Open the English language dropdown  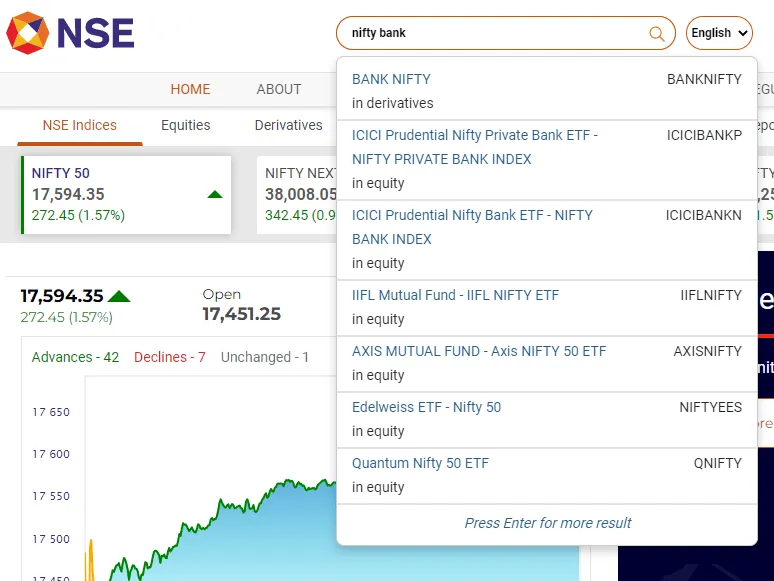click(719, 33)
